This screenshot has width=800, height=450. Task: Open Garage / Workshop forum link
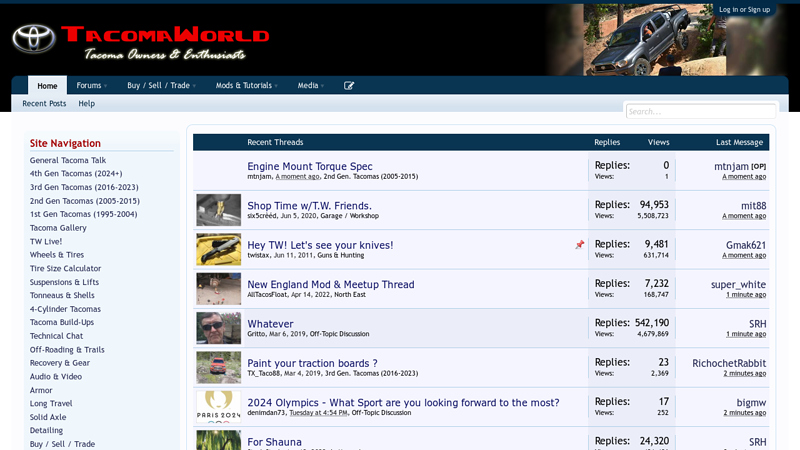(349, 216)
